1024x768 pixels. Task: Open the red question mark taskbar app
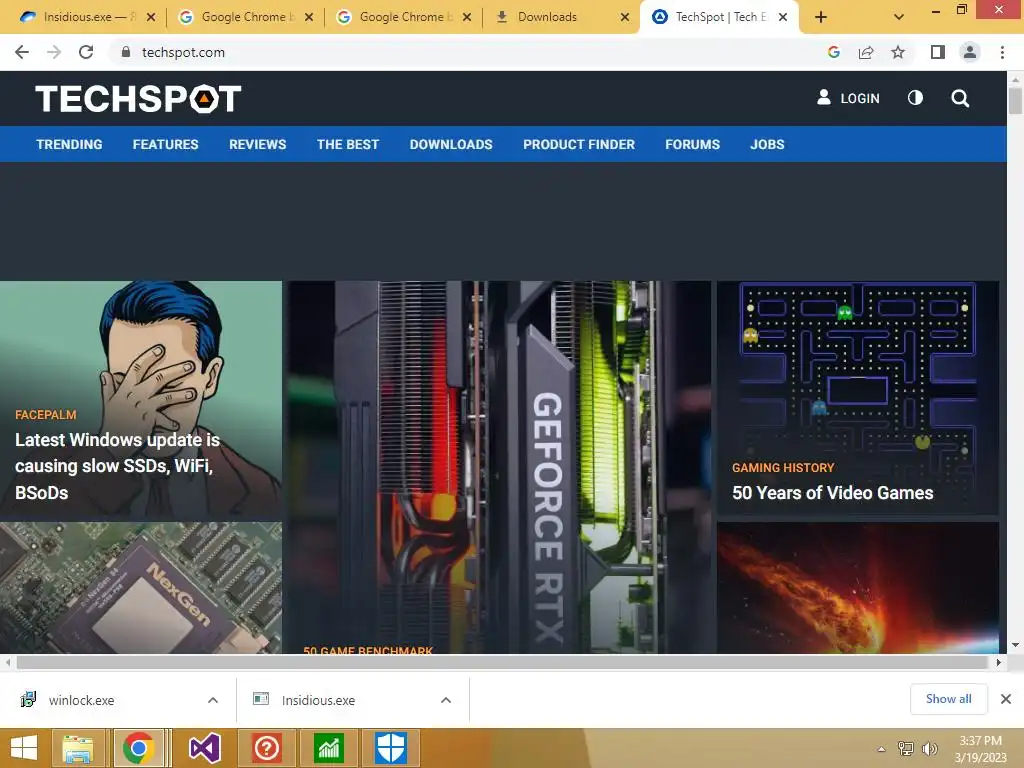266,748
